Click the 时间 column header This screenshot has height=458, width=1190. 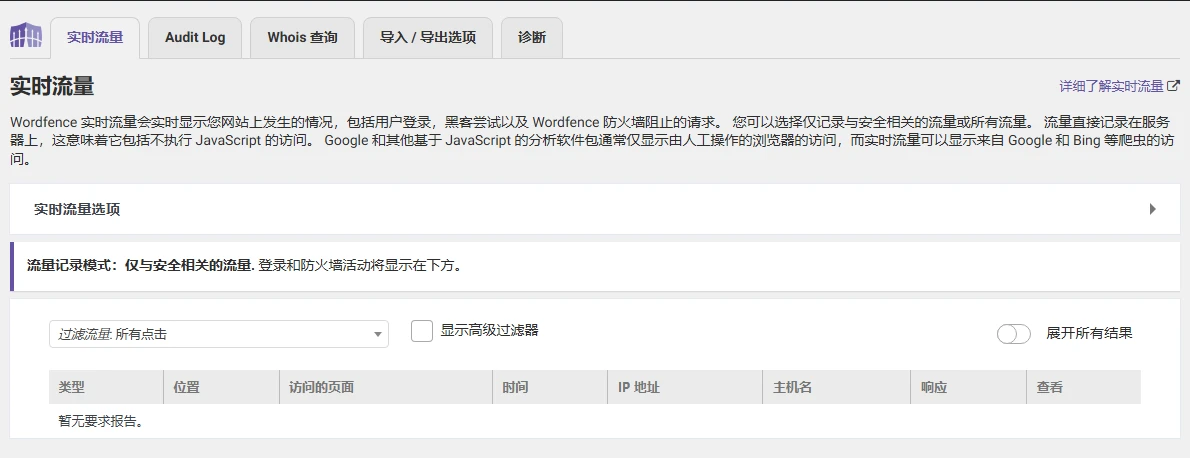click(550, 387)
